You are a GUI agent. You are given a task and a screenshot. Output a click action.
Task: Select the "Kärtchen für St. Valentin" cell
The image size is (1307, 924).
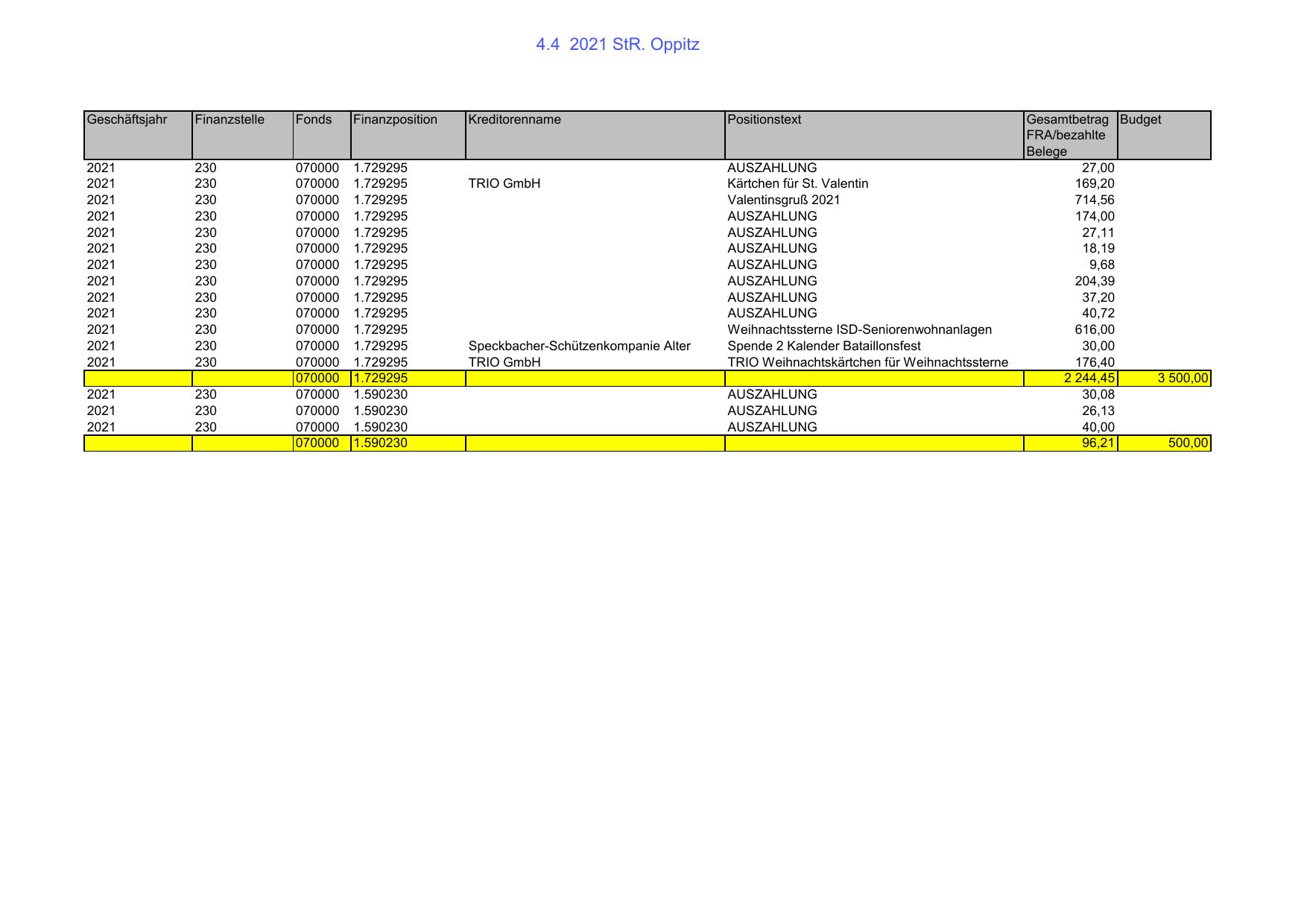797,184
